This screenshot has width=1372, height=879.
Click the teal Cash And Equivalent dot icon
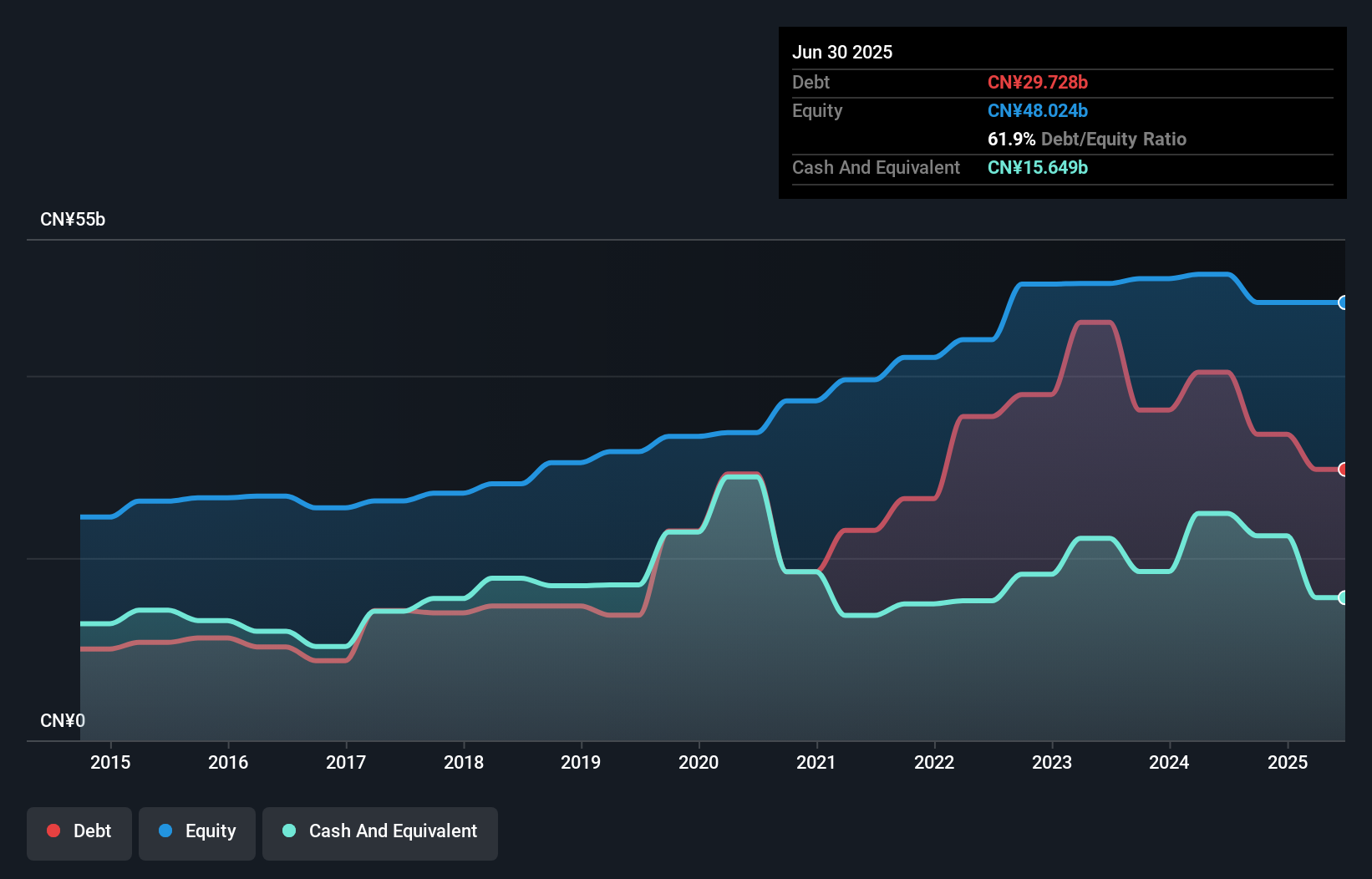click(287, 831)
